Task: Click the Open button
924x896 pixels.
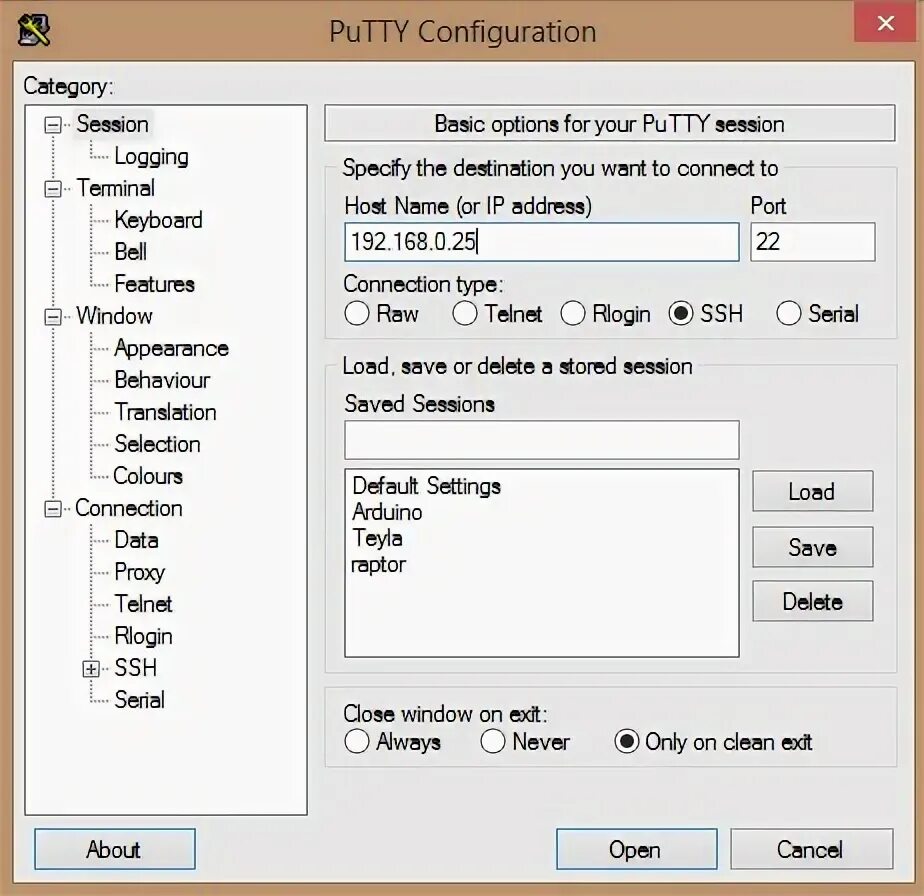Action: [x=636, y=849]
